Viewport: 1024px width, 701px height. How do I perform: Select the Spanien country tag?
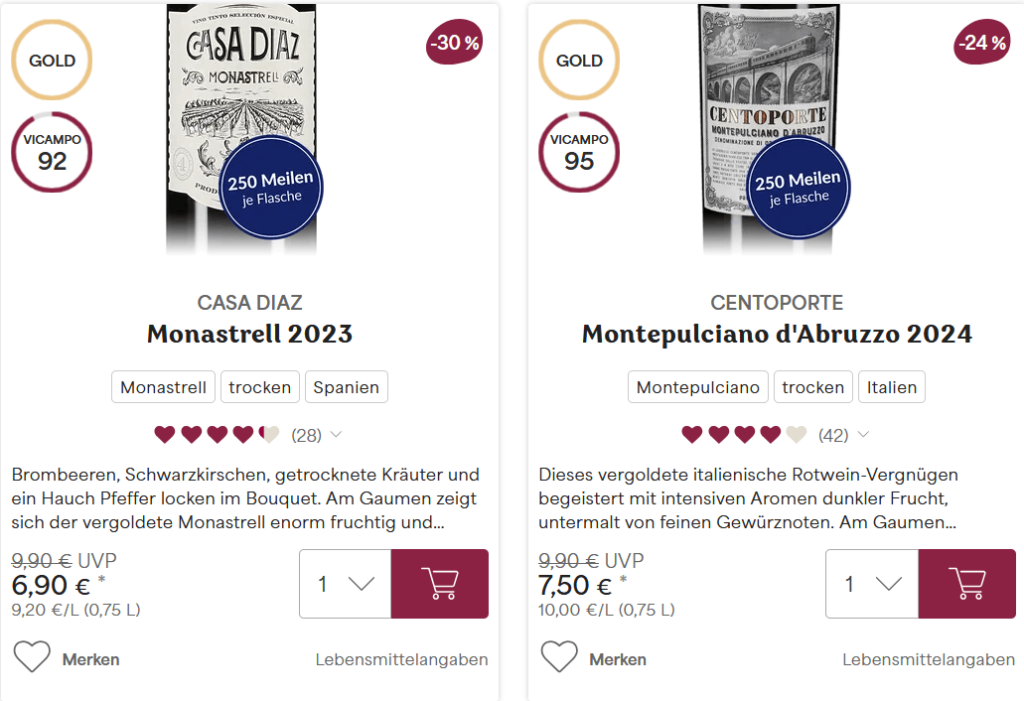(x=346, y=387)
